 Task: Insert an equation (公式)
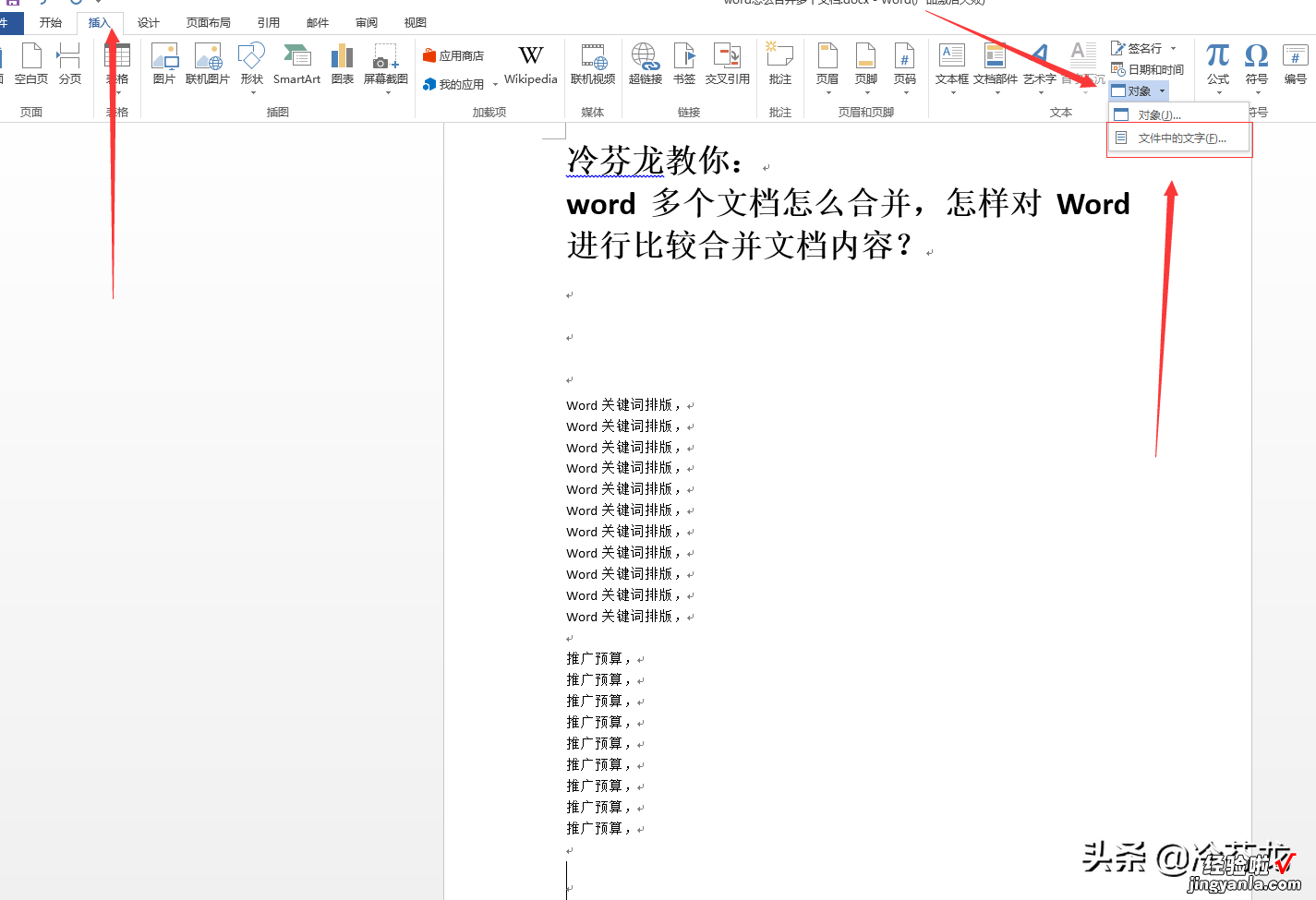[x=1218, y=66]
